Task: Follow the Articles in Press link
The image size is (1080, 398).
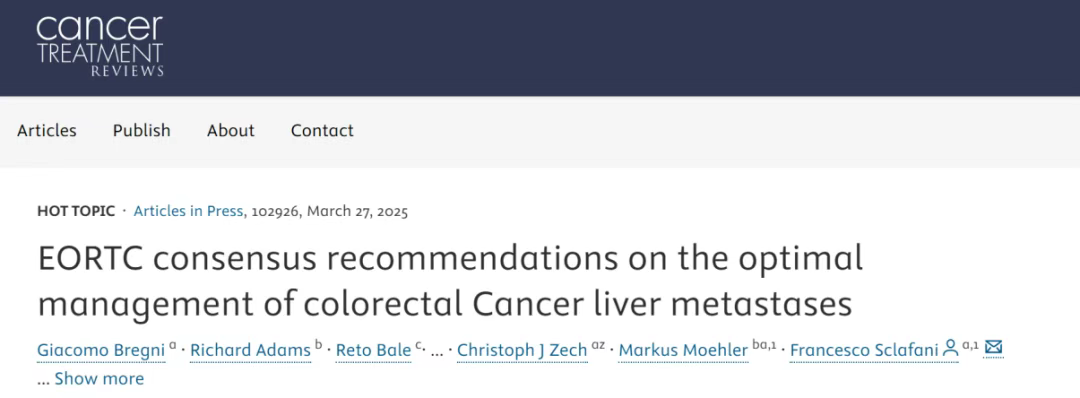Action: (x=188, y=211)
